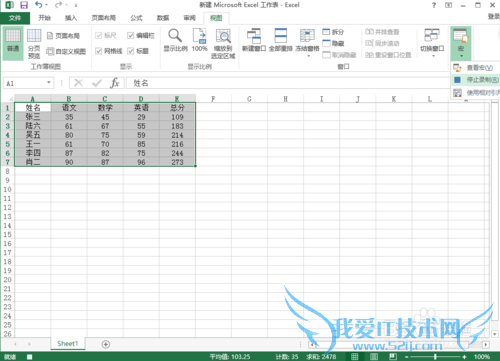Open the 文件 File tab

pyautogui.click(x=15, y=18)
